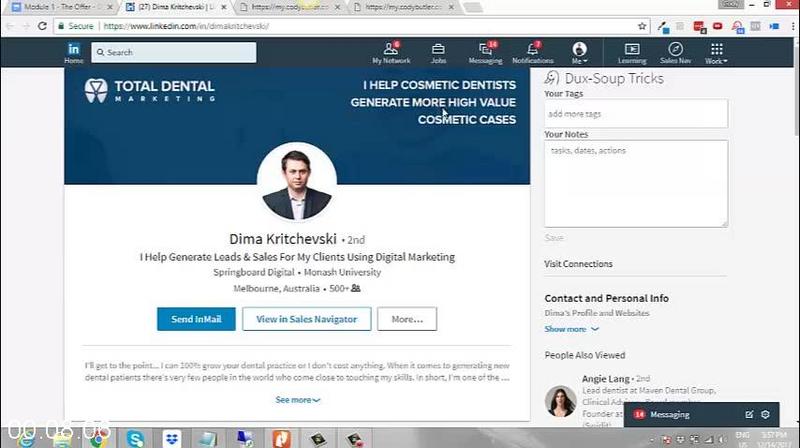The width and height of the screenshot is (800, 448).
Task: Go back to previous page
Action: (x=10, y=26)
